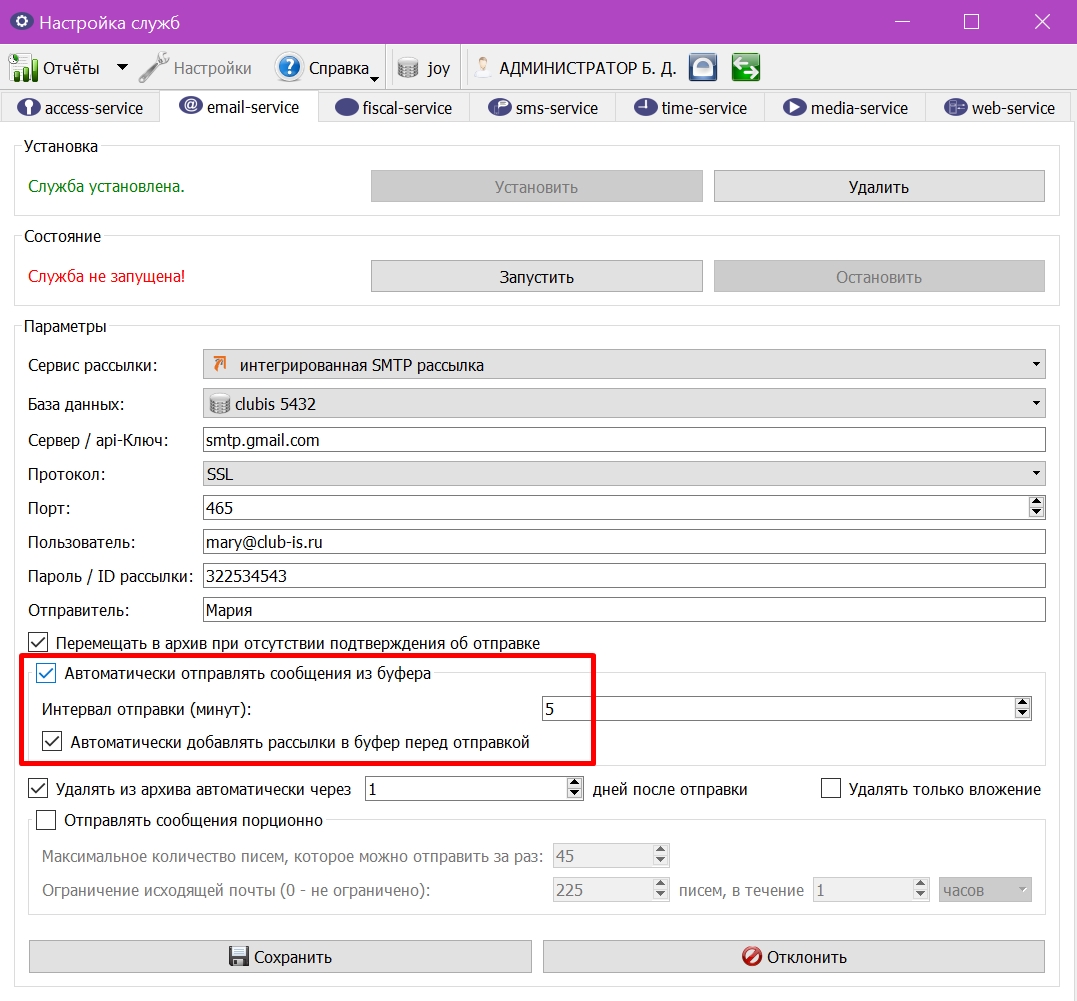The height and width of the screenshot is (1001, 1077).
Task: Click the sms-service tab icon
Action: click(x=499, y=108)
